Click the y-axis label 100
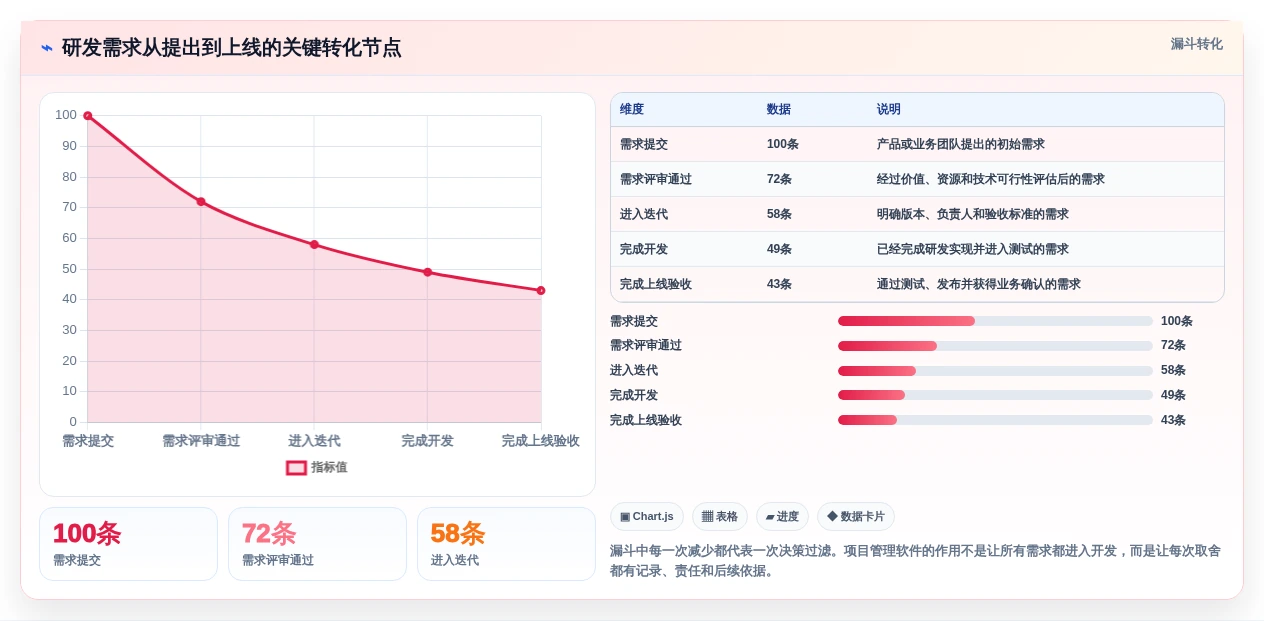Image resolution: width=1264 pixels, height=621 pixels. pos(66,115)
